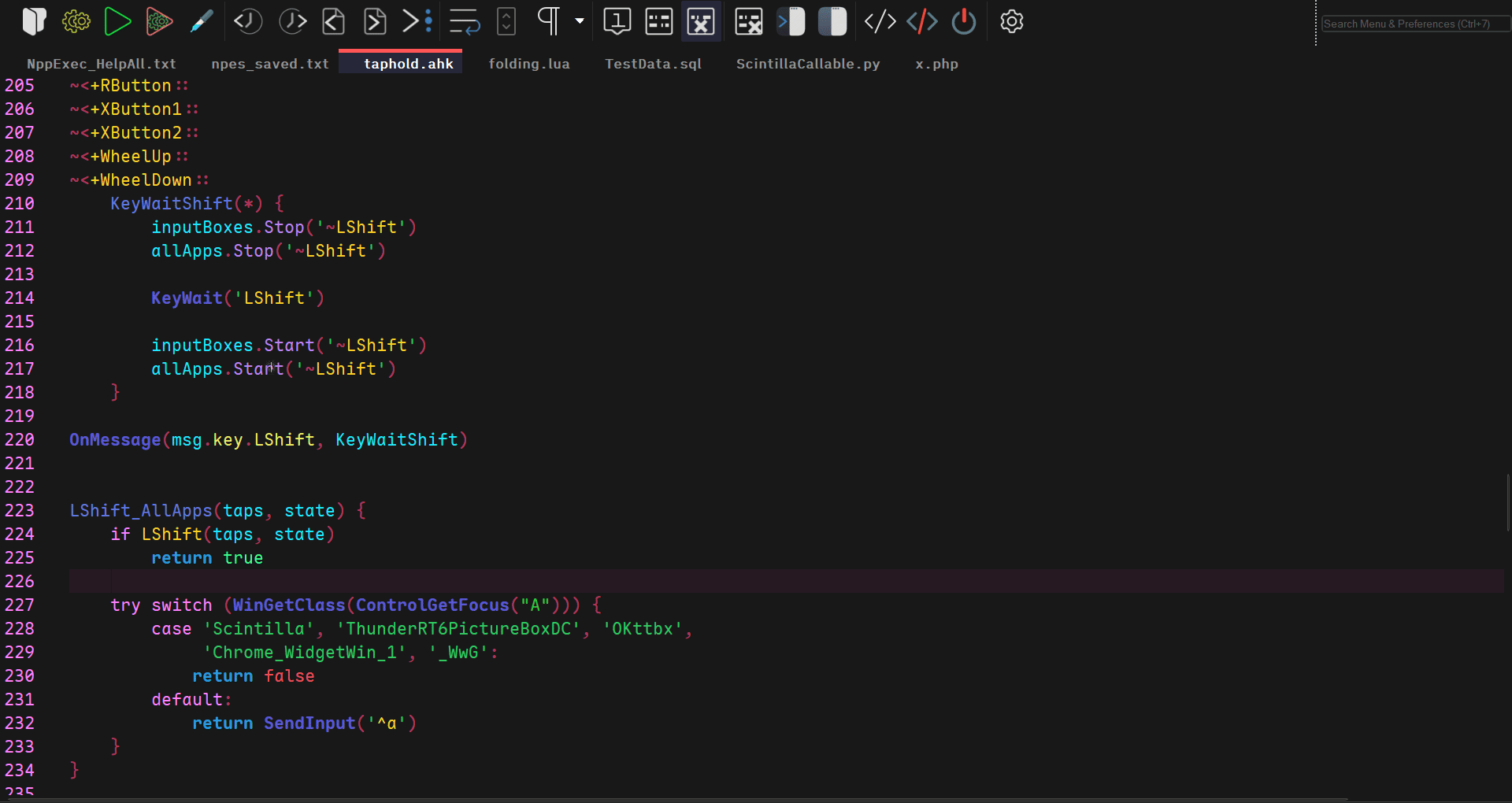This screenshot has height=803, width=1512.
Task: Click KeyWait('LShift') call text
Action: [238, 298]
